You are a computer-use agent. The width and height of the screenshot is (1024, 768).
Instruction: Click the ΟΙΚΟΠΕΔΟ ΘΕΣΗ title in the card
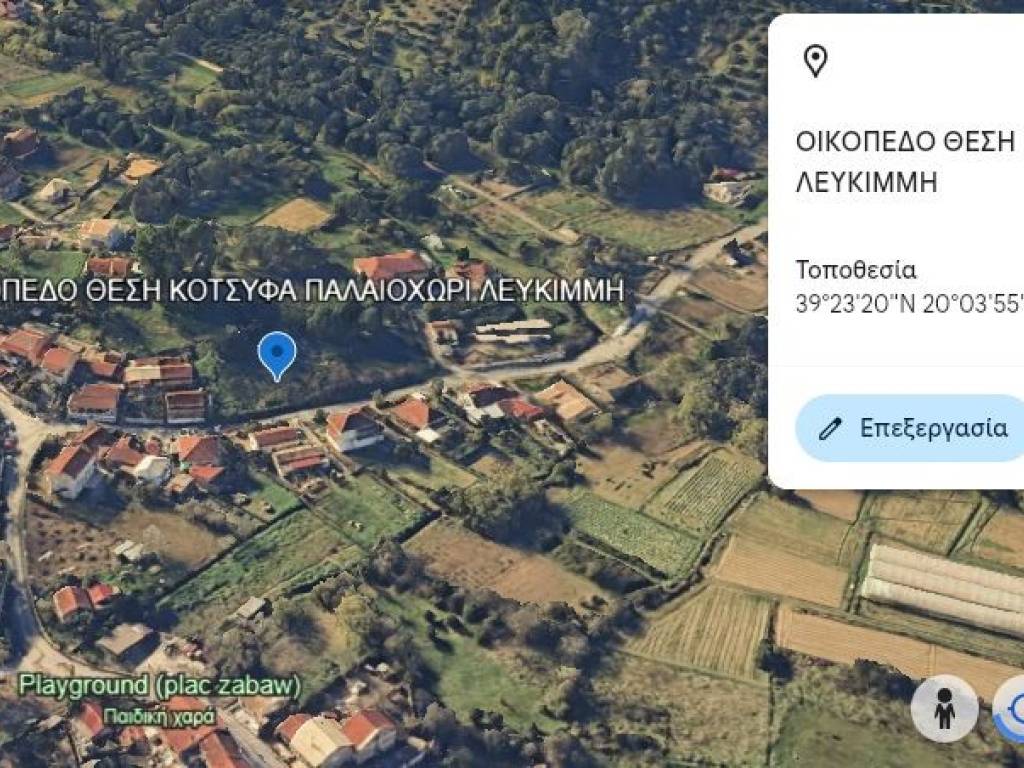(905, 141)
